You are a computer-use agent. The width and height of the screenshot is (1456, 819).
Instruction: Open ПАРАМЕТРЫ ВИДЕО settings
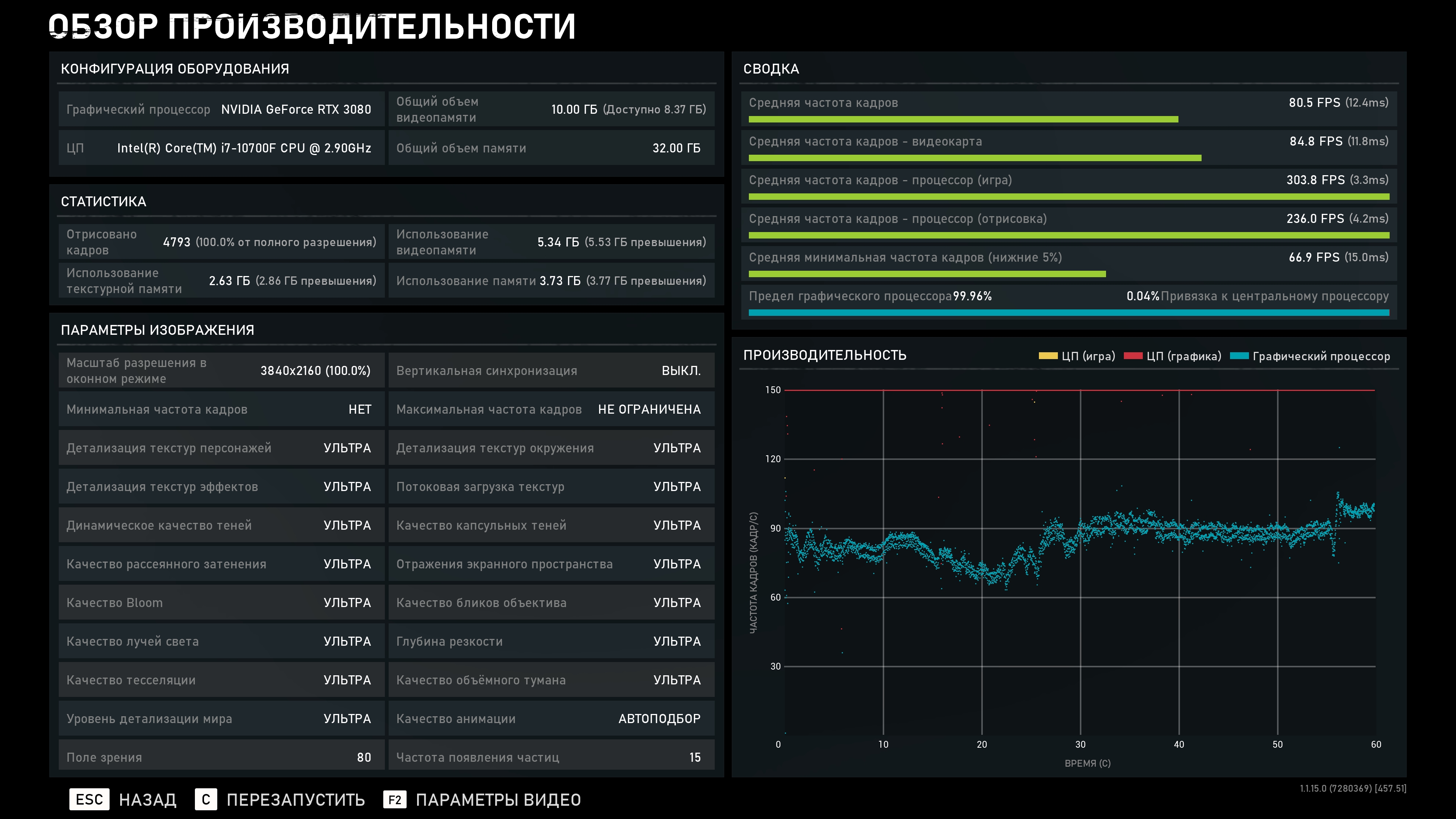click(498, 799)
